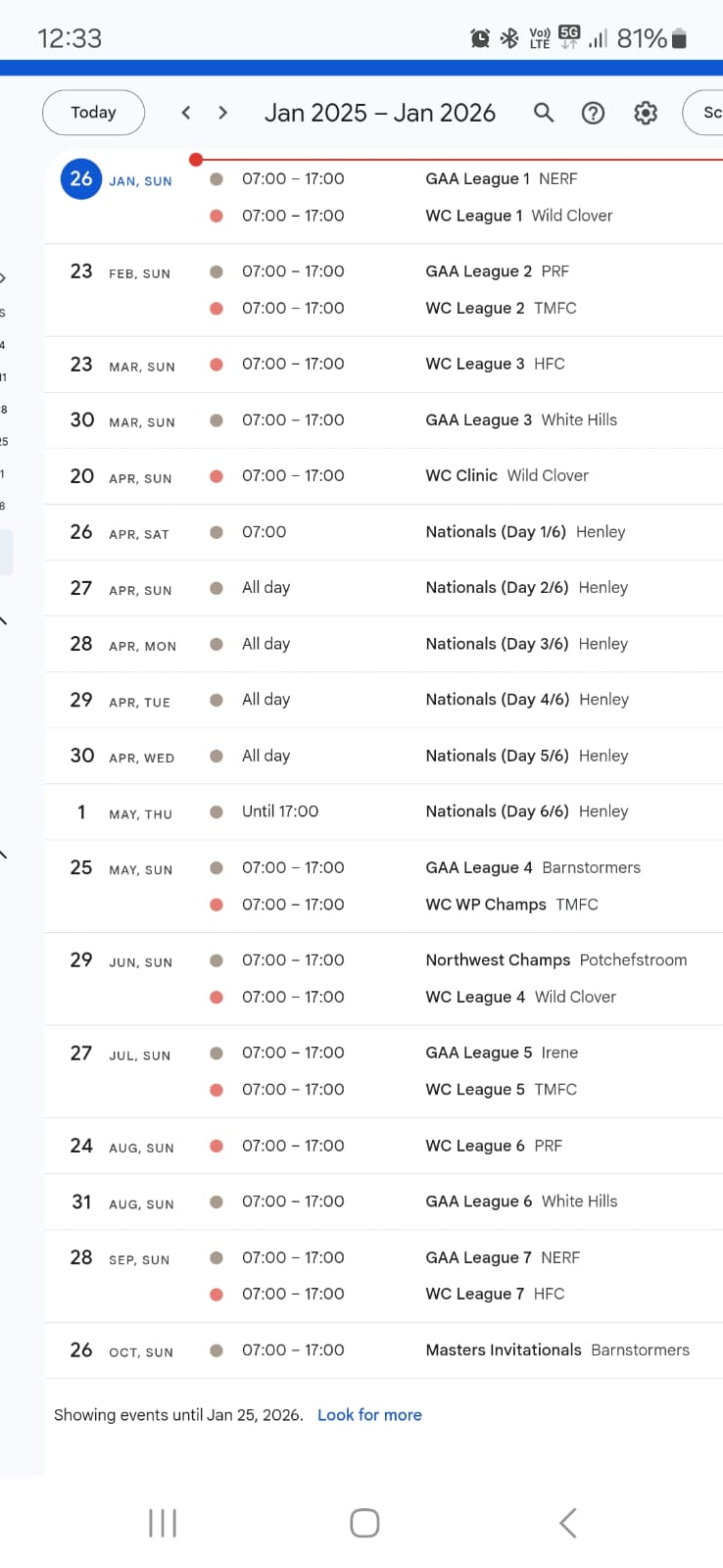Open the GAA League 5 Irene event

[x=502, y=1053]
